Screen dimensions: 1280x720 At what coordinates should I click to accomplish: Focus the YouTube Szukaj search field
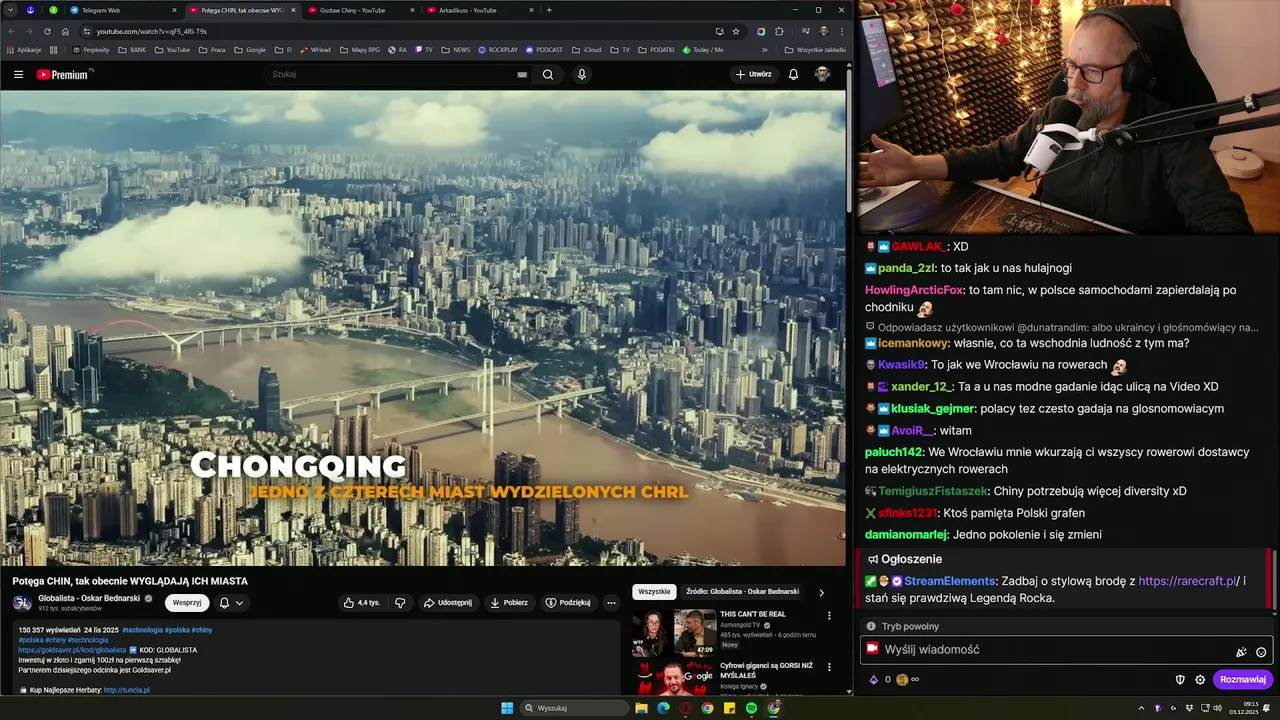coord(392,74)
